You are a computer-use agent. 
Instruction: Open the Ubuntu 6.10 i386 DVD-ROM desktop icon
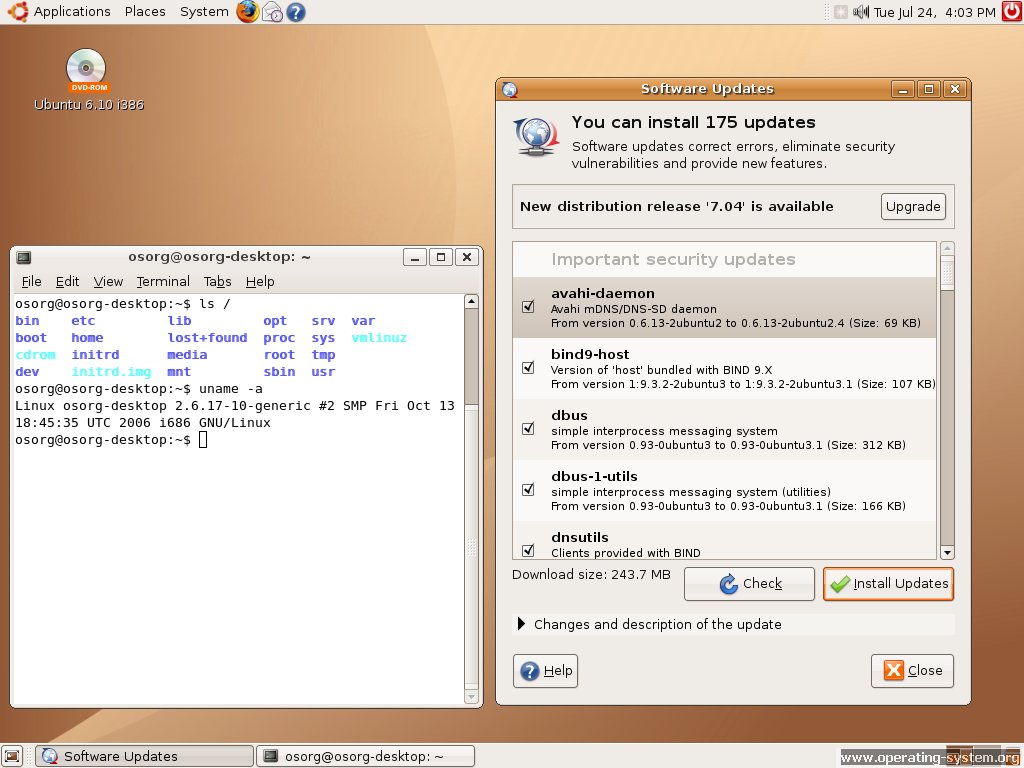tap(88, 80)
